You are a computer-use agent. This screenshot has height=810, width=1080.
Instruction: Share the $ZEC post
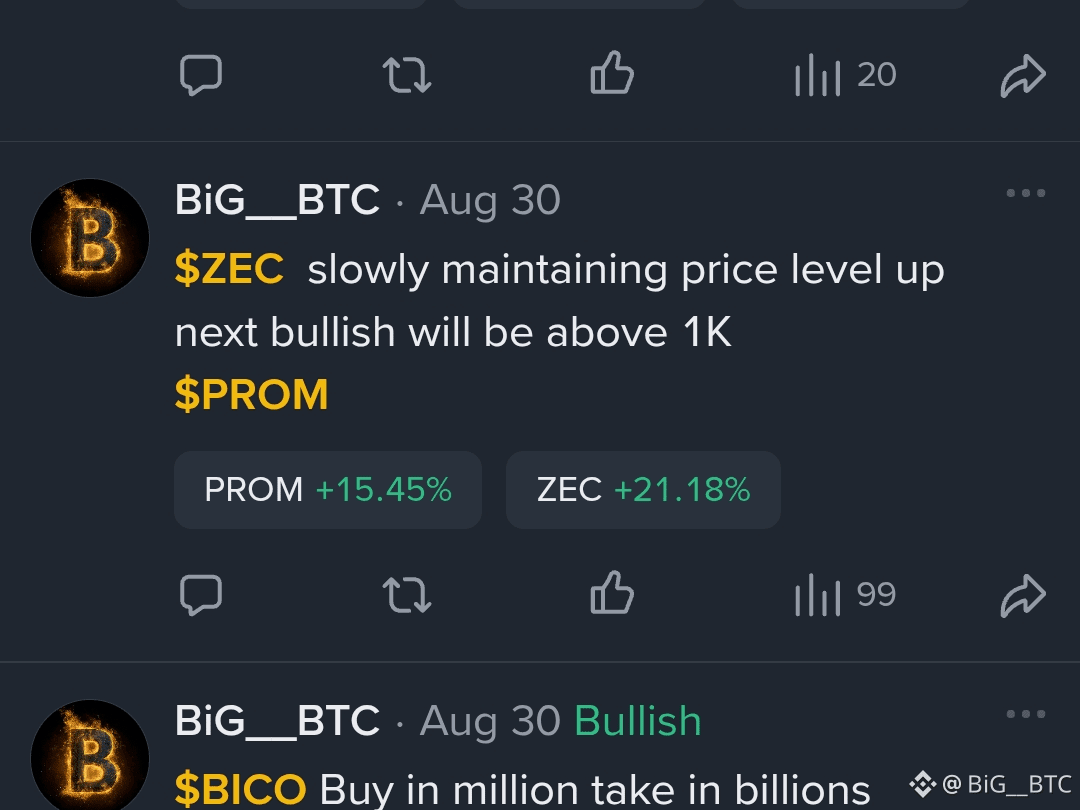tap(1024, 595)
